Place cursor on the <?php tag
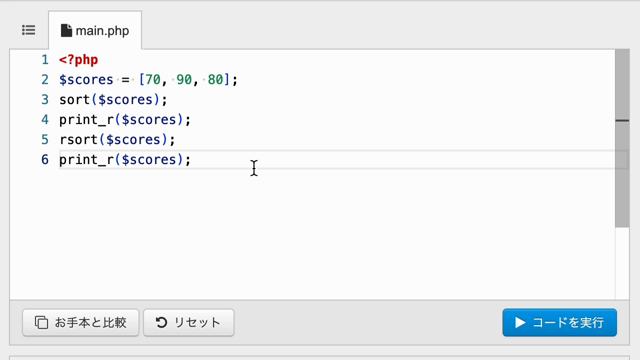640x360 pixels. (78, 60)
